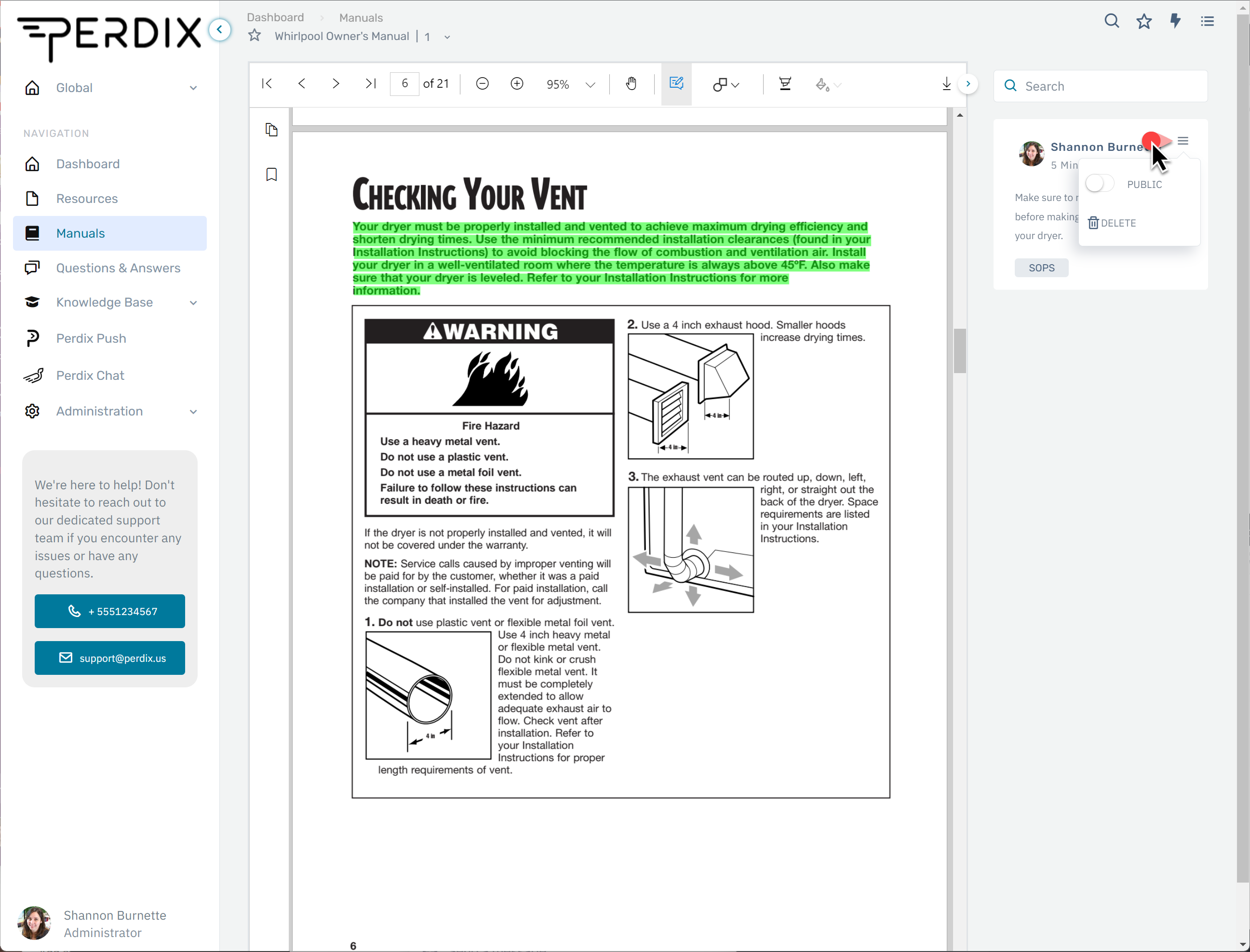This screenshot has width=1250, height=952.
Task: Open page thumbnails panel
Action: tap(271, 130)
